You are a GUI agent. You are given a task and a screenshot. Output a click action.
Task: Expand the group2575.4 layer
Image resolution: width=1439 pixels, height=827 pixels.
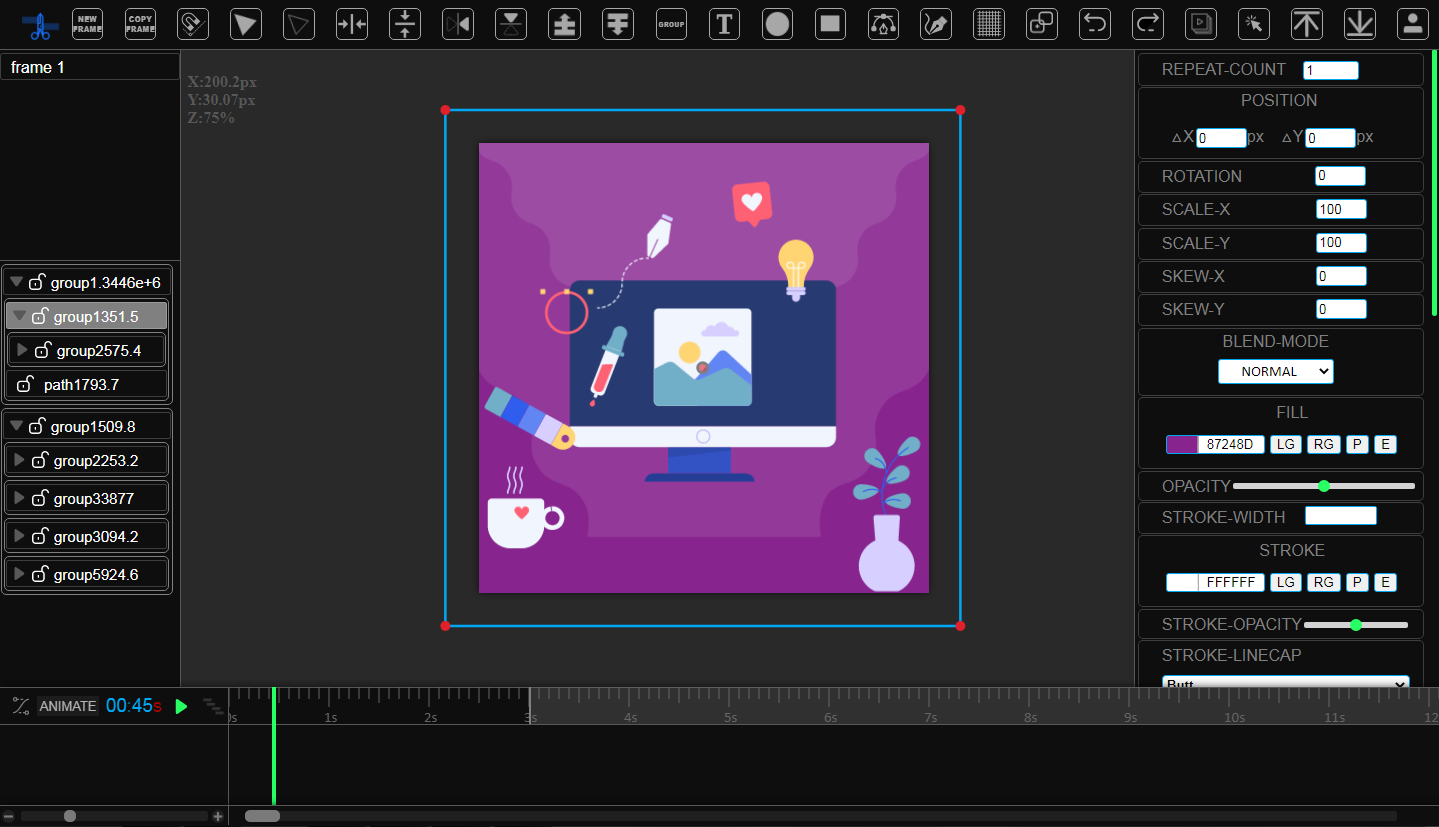coord(23,350)
